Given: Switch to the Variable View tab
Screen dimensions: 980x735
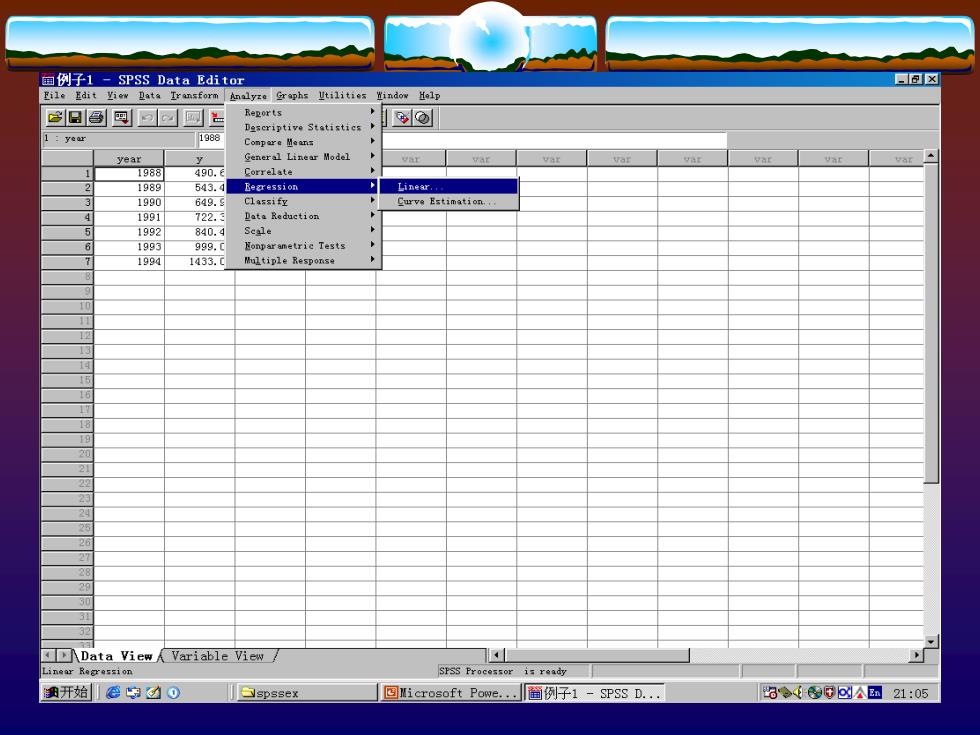Looking at the screenshot, I should (x=218, y=656).
